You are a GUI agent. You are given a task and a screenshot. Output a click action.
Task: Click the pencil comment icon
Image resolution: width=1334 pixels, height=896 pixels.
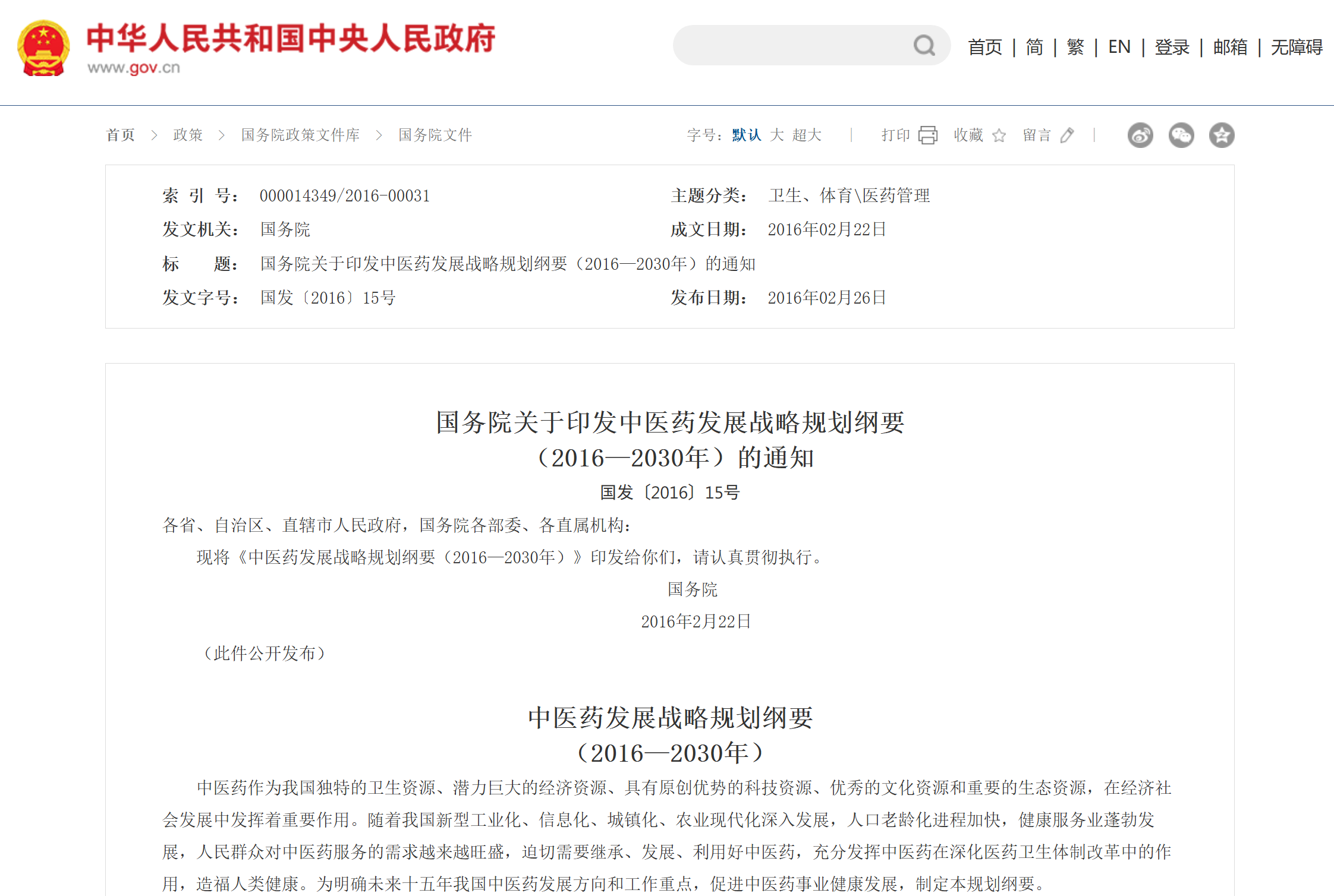tap(1068, 135)
